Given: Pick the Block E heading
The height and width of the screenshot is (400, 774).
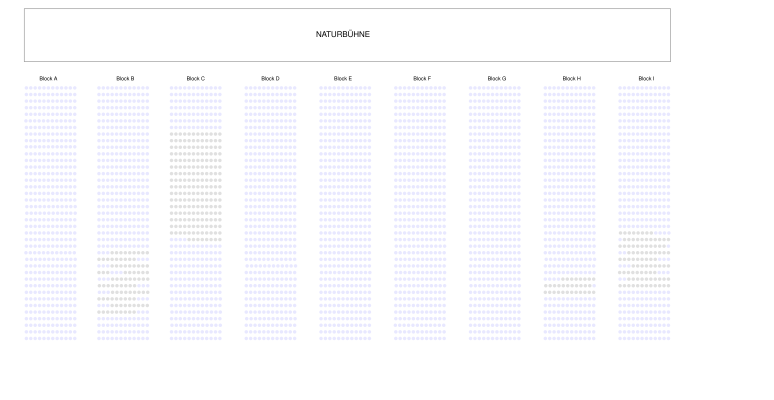Looking at the screenshot, I should click(x=343, y=78).
